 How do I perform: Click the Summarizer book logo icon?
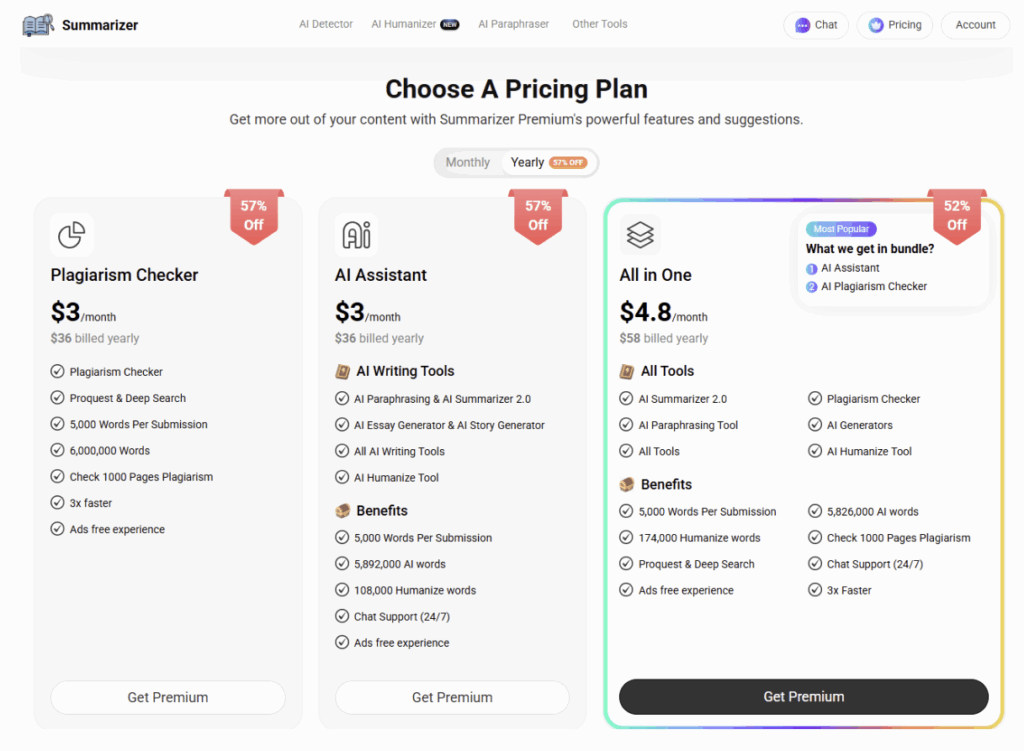click(38, 25)
